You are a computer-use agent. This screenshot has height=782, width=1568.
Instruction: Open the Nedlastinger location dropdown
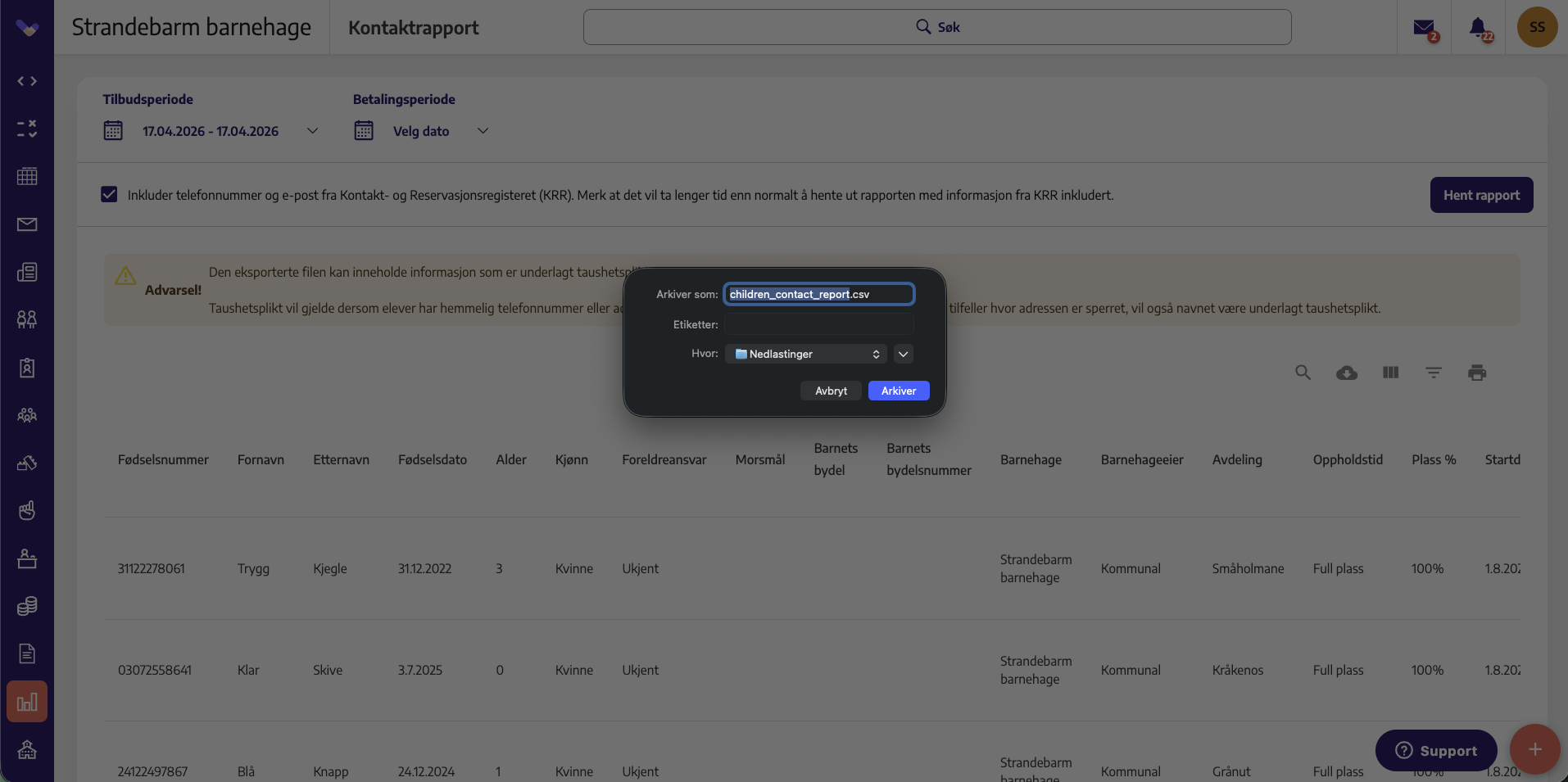click(806, 354)
